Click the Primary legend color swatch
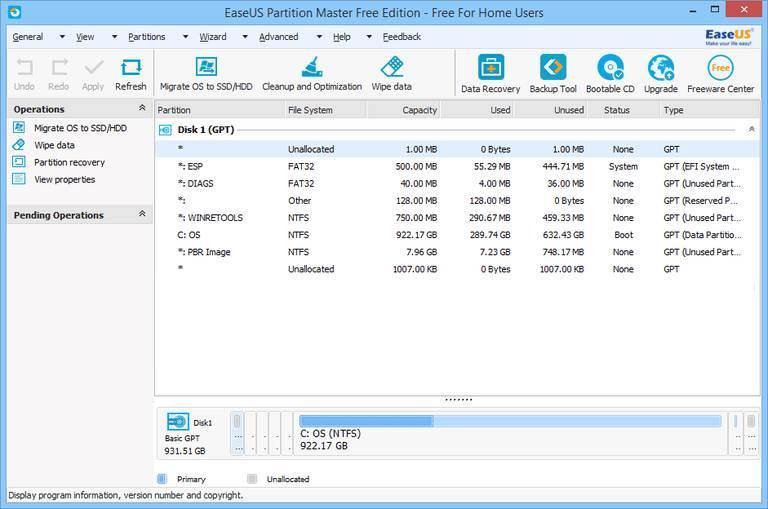768x509 pixels. coord(162,479)
